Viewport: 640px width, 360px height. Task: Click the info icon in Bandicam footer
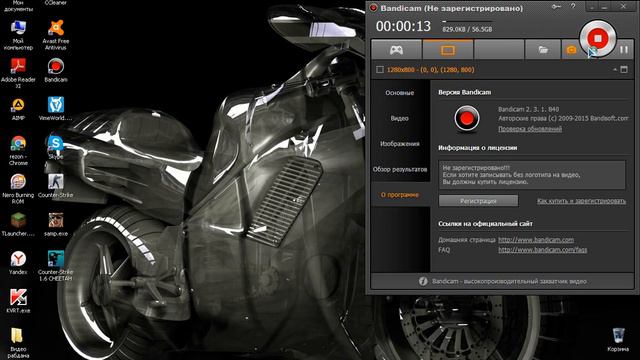coord(423,281)
